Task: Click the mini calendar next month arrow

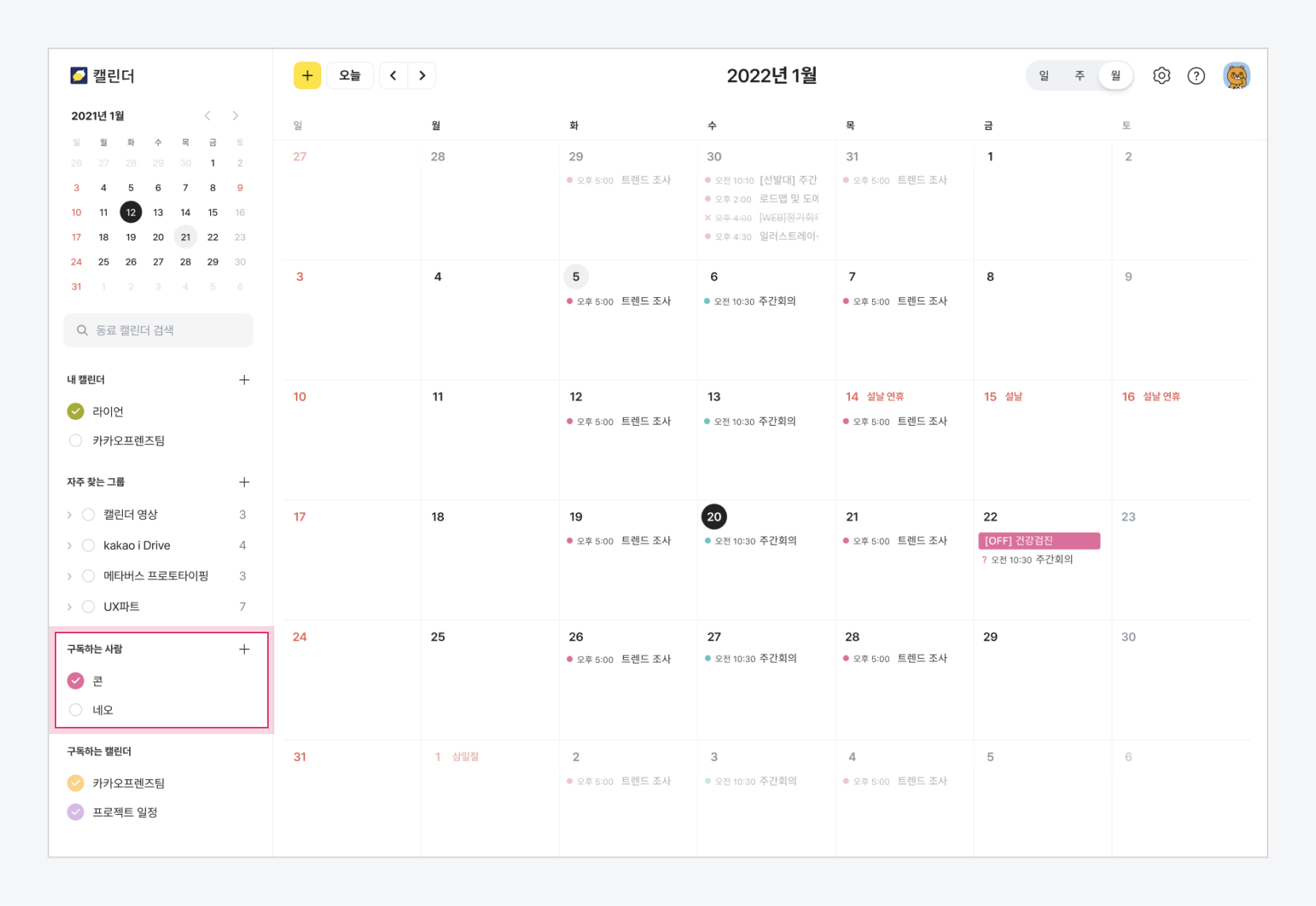Action: tap(235, 116)
